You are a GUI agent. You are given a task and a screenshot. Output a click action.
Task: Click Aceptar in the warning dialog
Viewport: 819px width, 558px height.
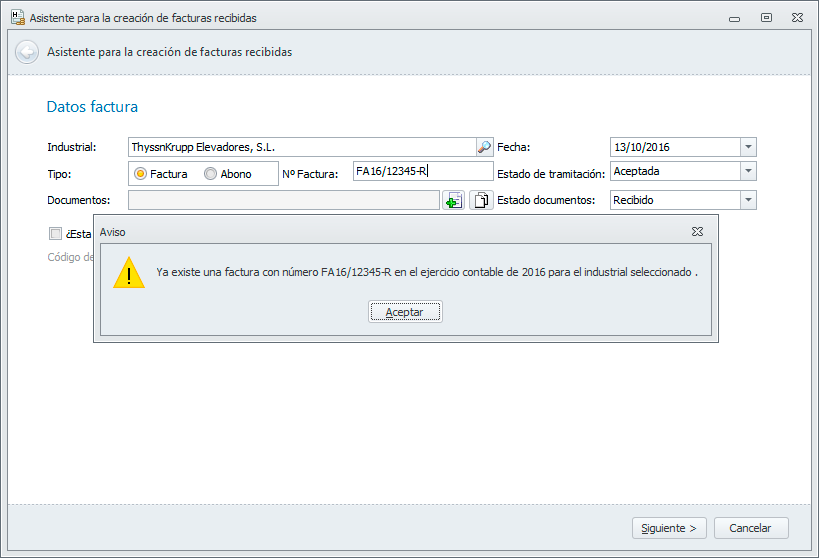tap(405, 312)
